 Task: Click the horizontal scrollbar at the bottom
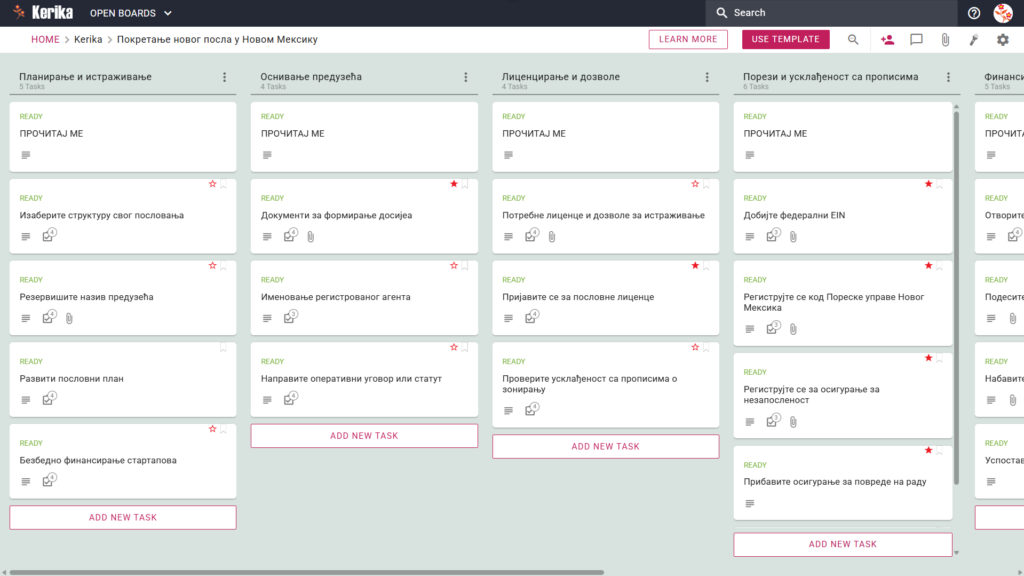point(307,572)
